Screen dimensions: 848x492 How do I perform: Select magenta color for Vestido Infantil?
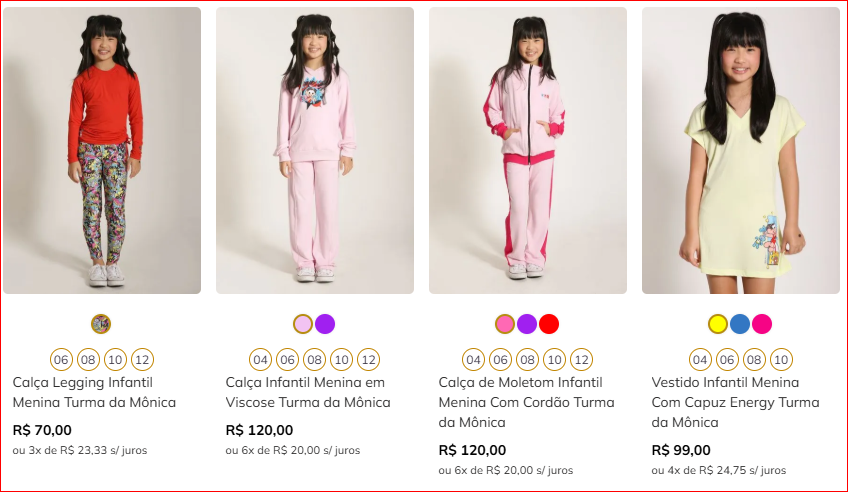762,324
